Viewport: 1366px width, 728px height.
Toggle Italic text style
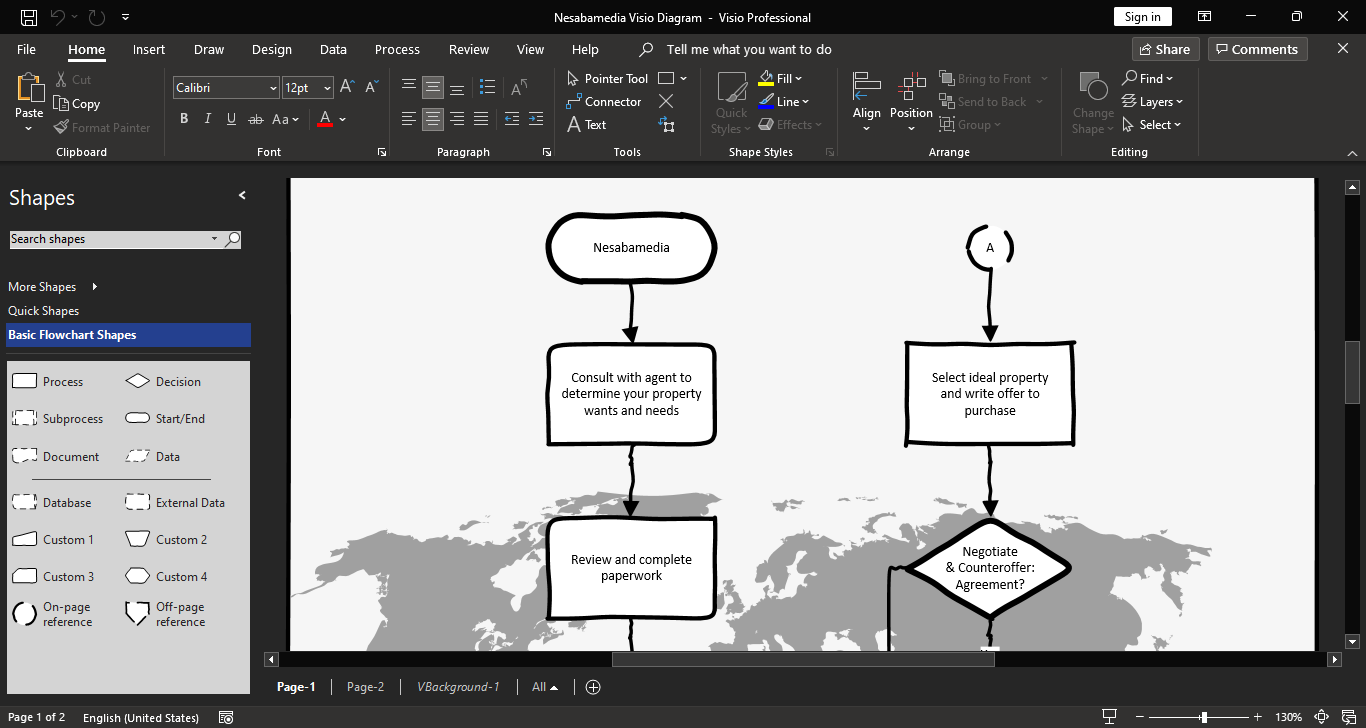click(x=208, y=119)
